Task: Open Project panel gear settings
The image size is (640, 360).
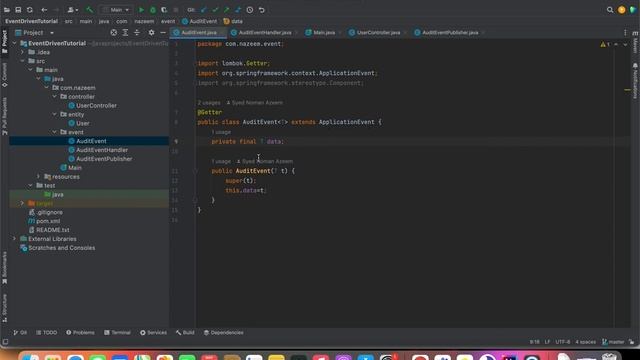Action: tap(151, 33)
